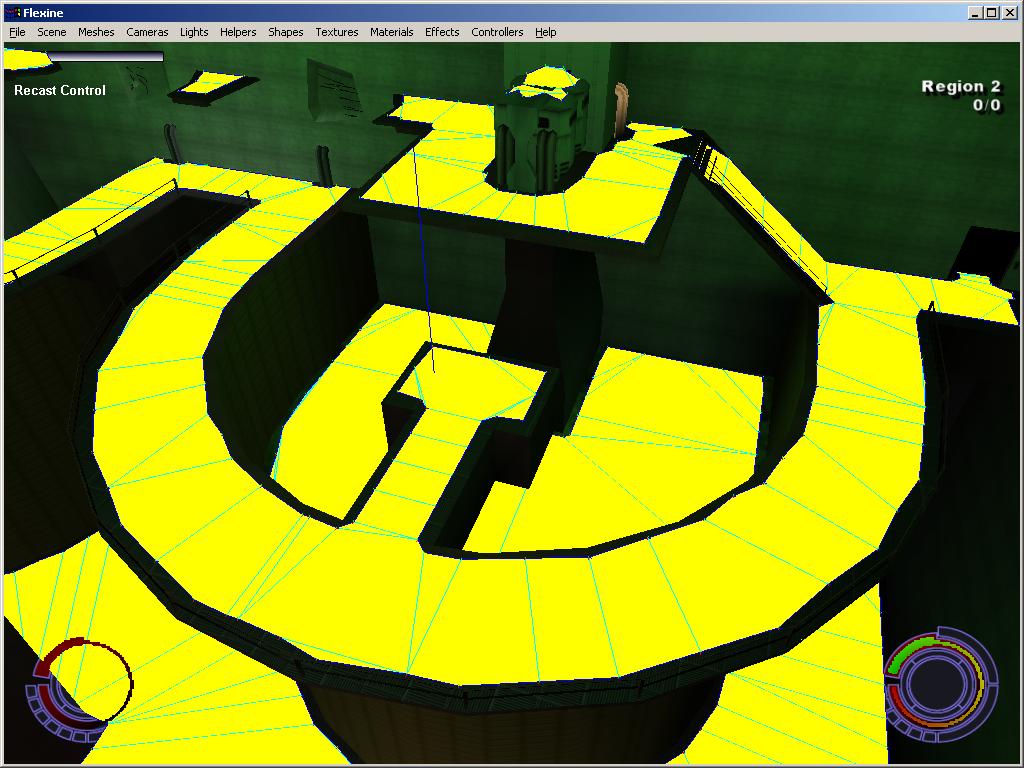This screenshot has width=1024, height=768.
Task: Open the Effects menu
Action: pyautogui.click(x=441, y=32)
